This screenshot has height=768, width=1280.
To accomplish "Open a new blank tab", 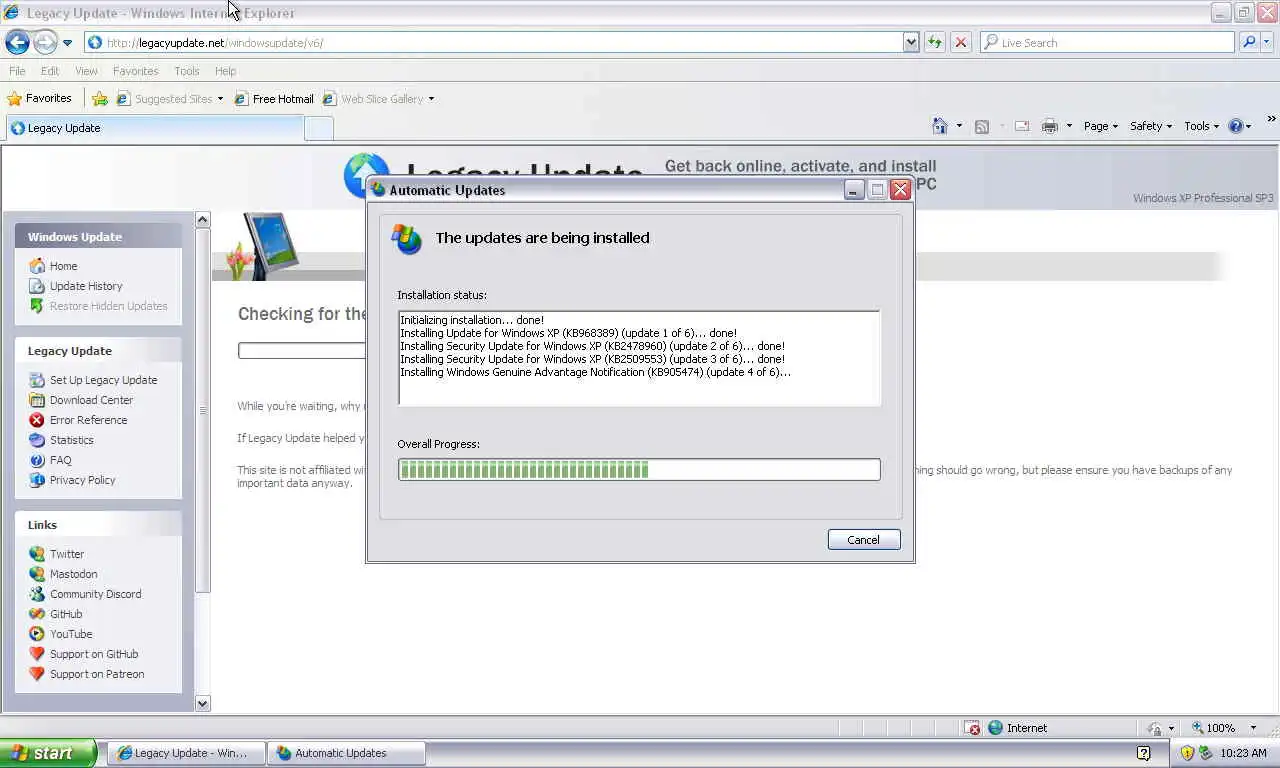I will (318, 128).
